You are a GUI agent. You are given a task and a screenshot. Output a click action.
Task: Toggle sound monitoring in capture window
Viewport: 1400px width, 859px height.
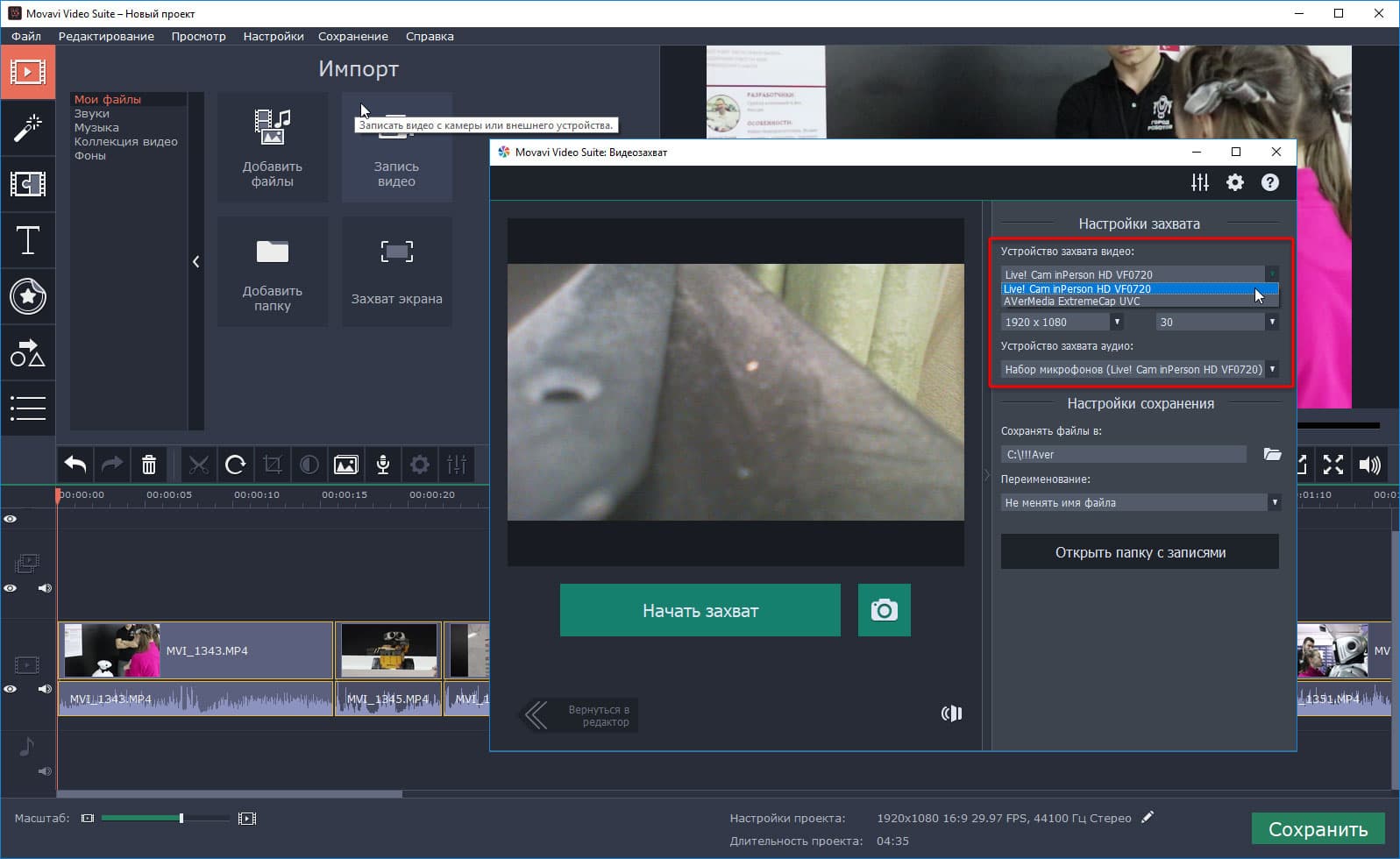coord(951,713)
